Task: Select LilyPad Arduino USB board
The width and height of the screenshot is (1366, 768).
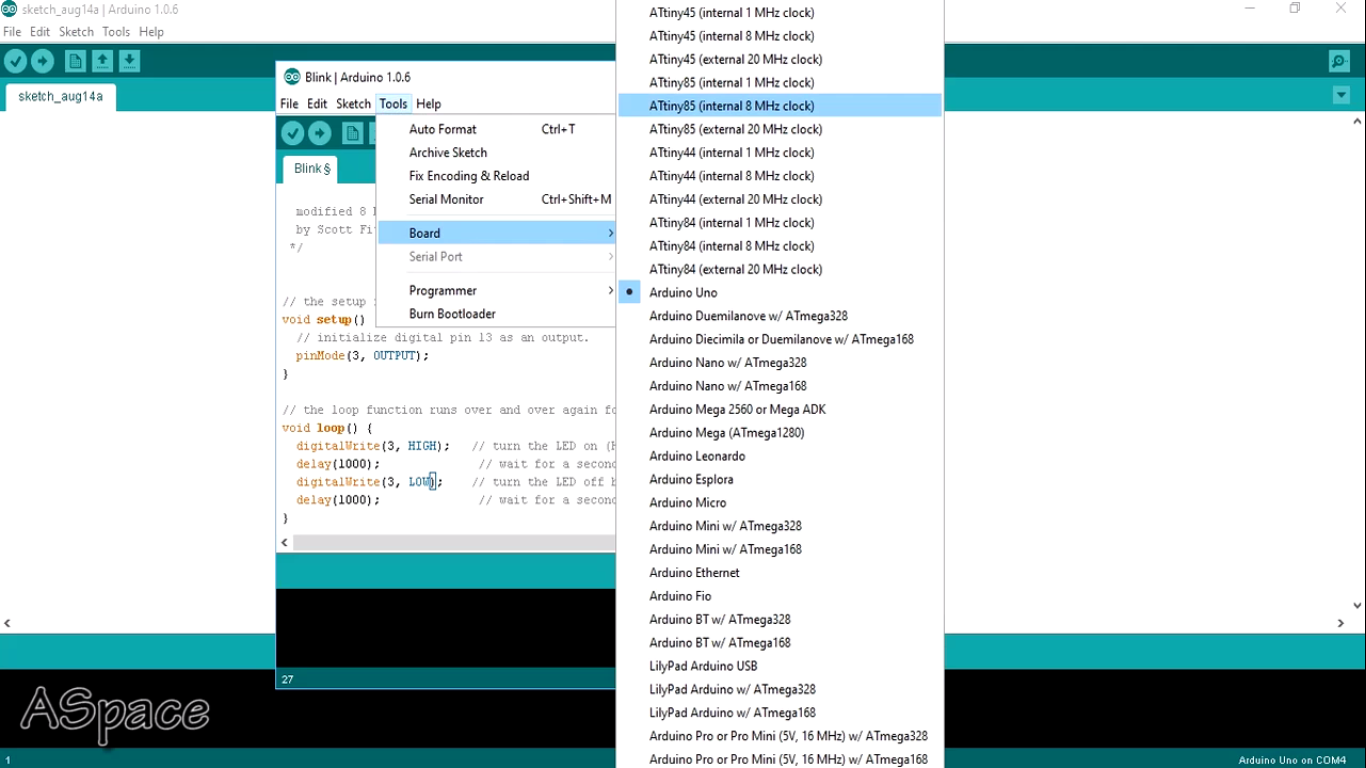Action: point(780,666)
